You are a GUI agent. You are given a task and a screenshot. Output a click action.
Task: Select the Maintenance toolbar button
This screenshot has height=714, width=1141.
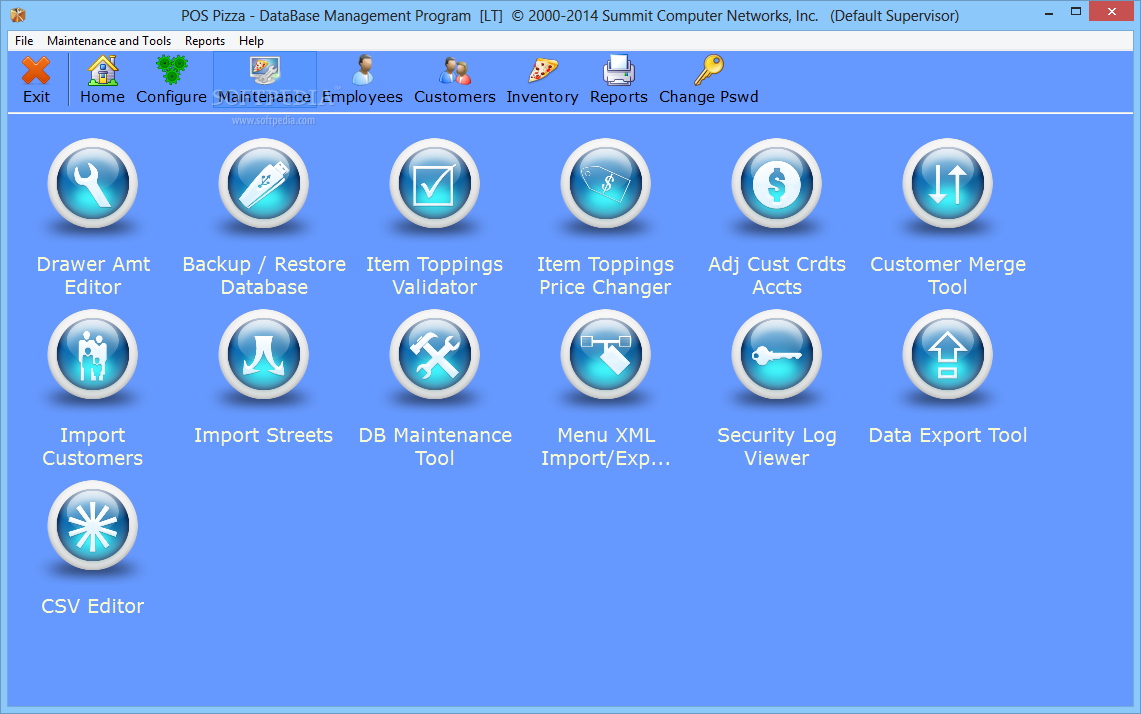pos(265,79)
